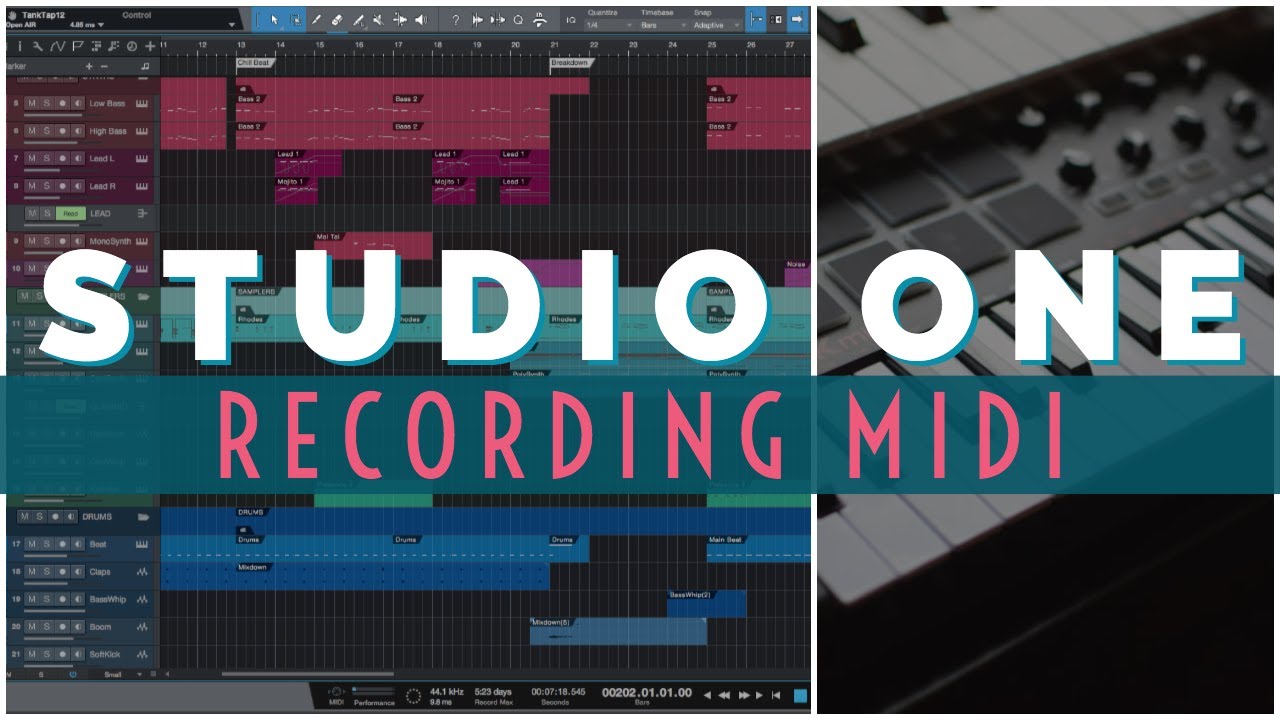Click the Breakdown marker

point(571,62)
